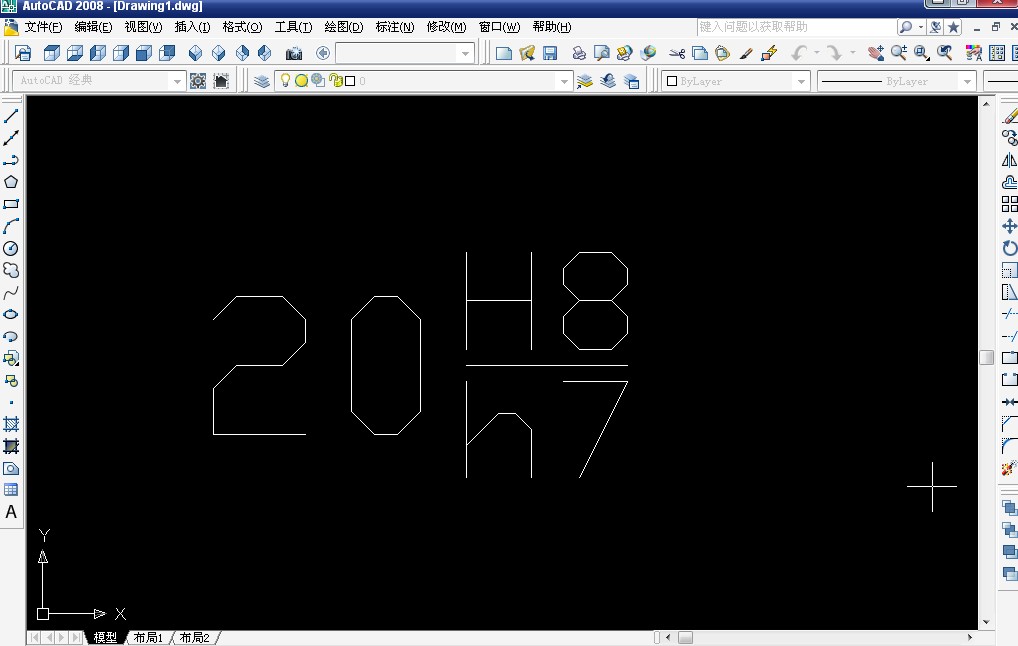Activate the Match Properties brush
This screenshot has width=1018, height=646.
(746, 53)
